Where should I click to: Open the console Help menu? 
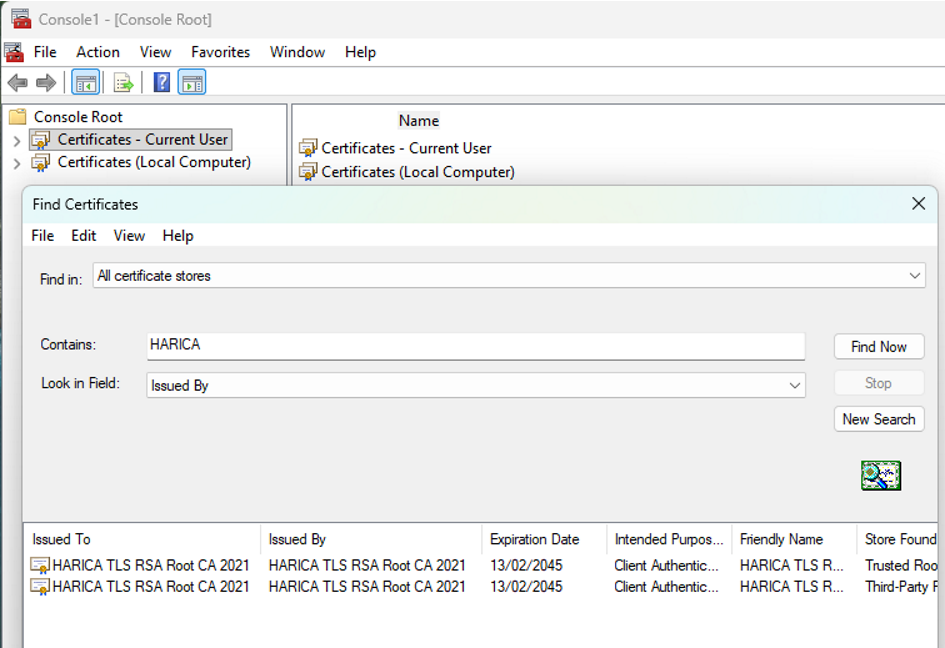[360, 52]
